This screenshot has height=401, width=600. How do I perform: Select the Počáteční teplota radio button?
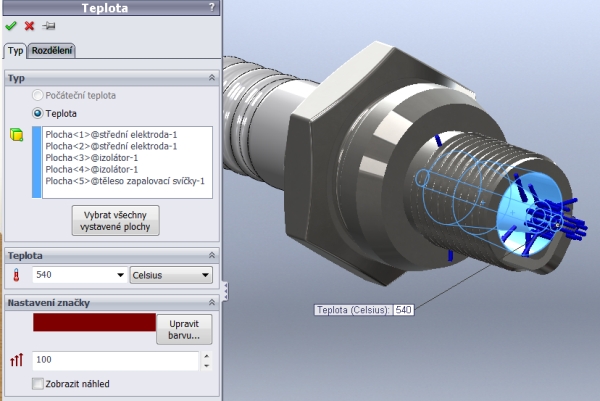(x=38, y=95)
